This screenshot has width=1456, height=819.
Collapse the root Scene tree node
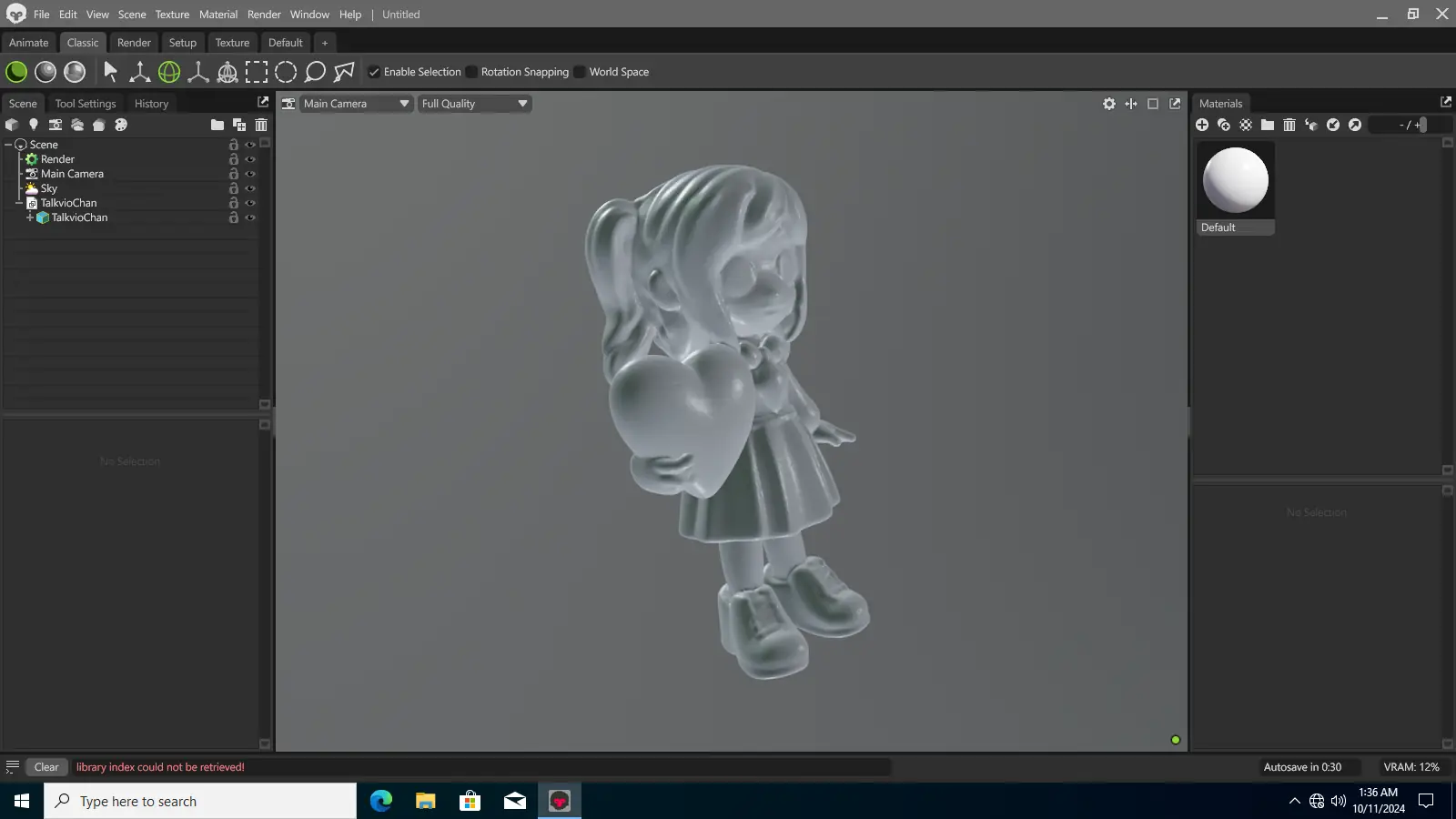8,145
